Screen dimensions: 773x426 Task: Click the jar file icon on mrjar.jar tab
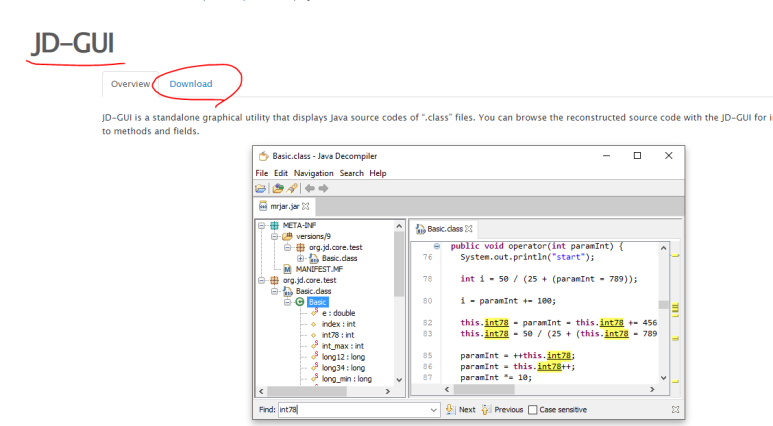pyautogui.click(x=263, y=206)
